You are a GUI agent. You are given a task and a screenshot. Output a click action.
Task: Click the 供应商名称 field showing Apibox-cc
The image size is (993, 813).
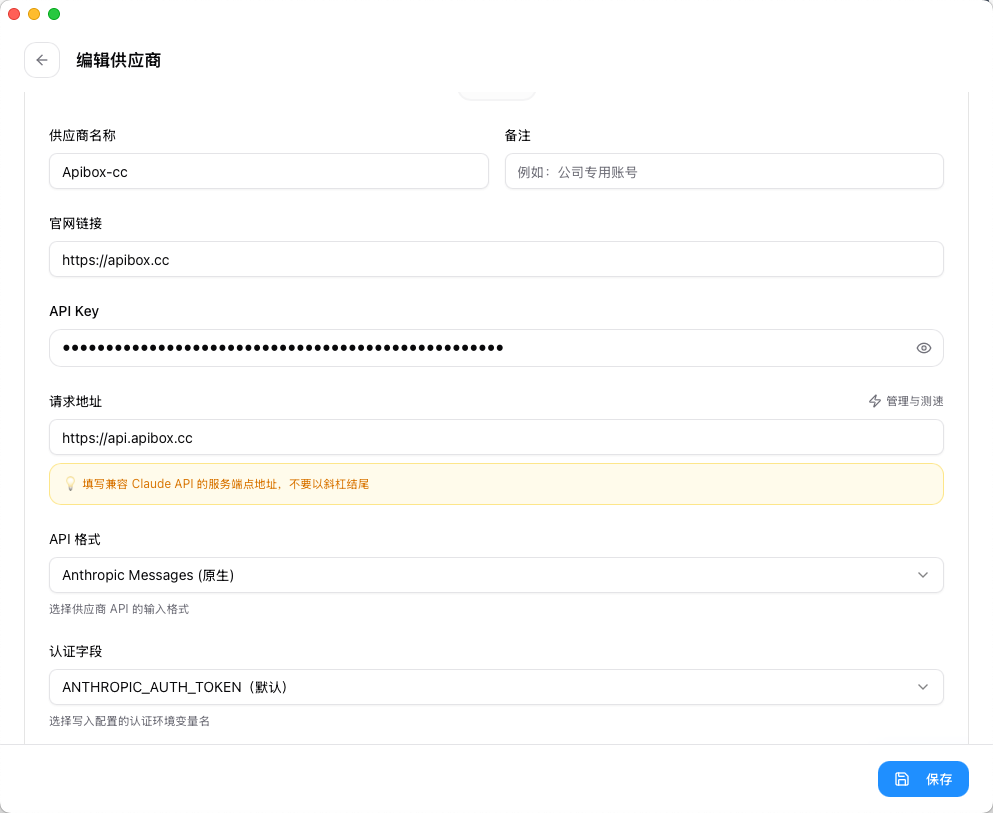point(268,171)
